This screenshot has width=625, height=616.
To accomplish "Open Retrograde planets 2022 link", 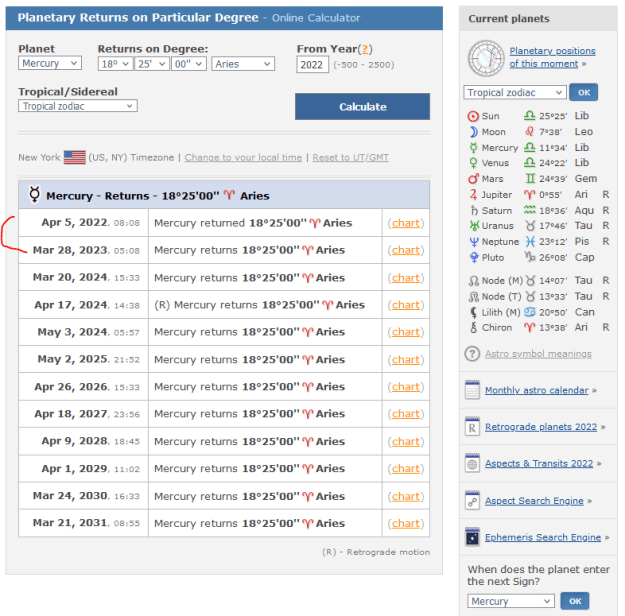I will point(541,427).
